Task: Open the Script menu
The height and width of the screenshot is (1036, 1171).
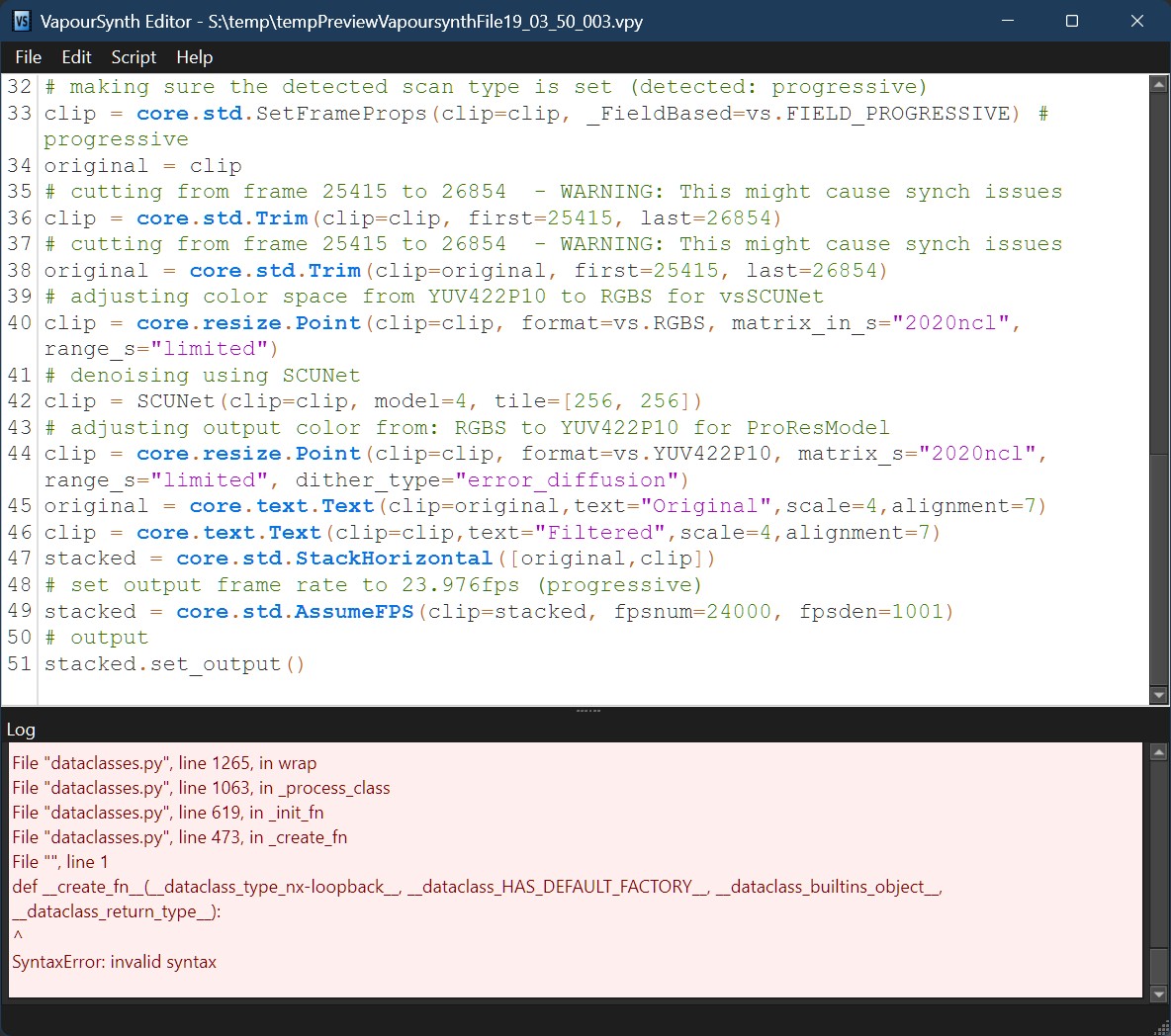Action: pyautogui.click(x=134, y=57)
